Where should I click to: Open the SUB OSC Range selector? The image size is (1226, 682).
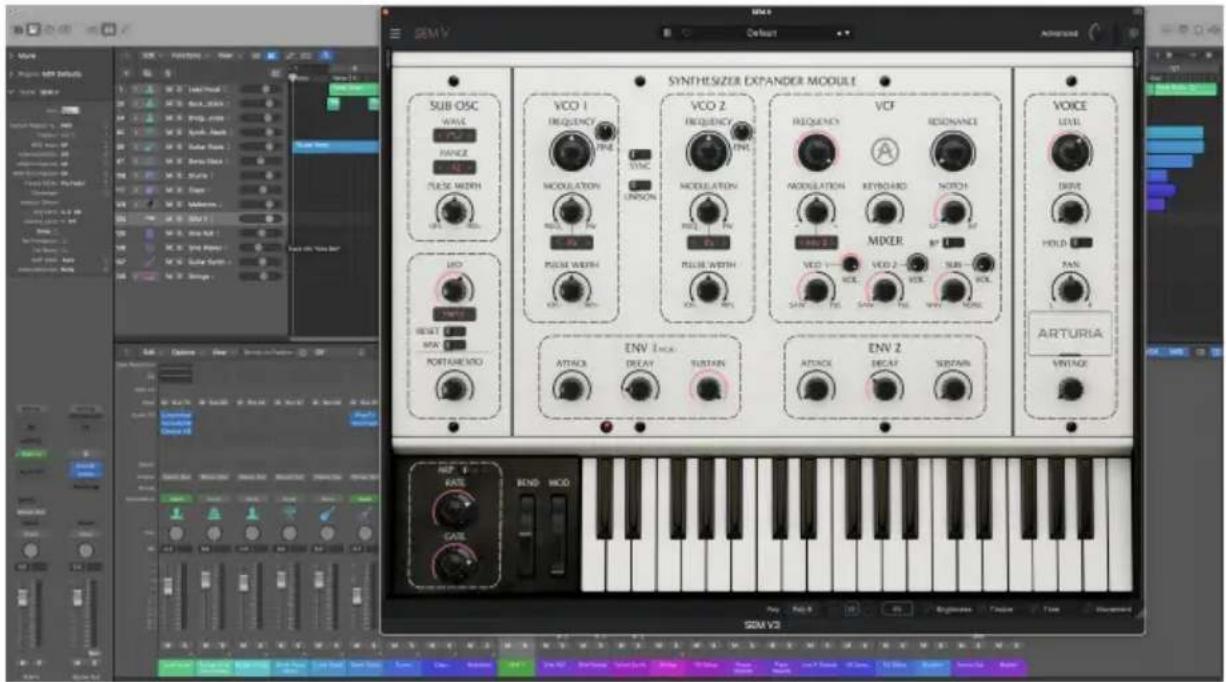point(454,167)
